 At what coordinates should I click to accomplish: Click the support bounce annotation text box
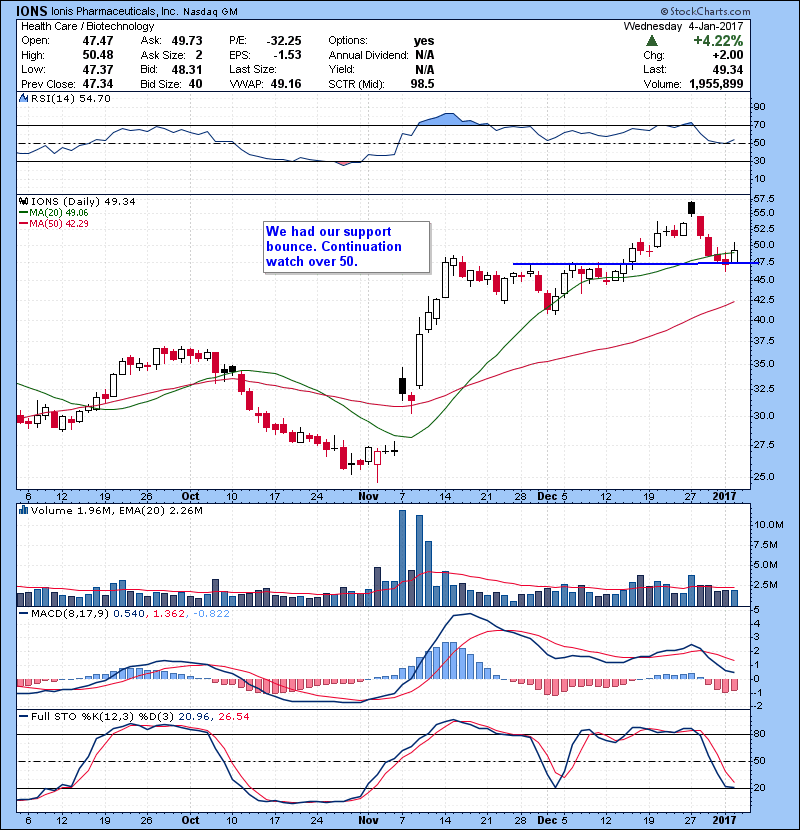point(346,247)
